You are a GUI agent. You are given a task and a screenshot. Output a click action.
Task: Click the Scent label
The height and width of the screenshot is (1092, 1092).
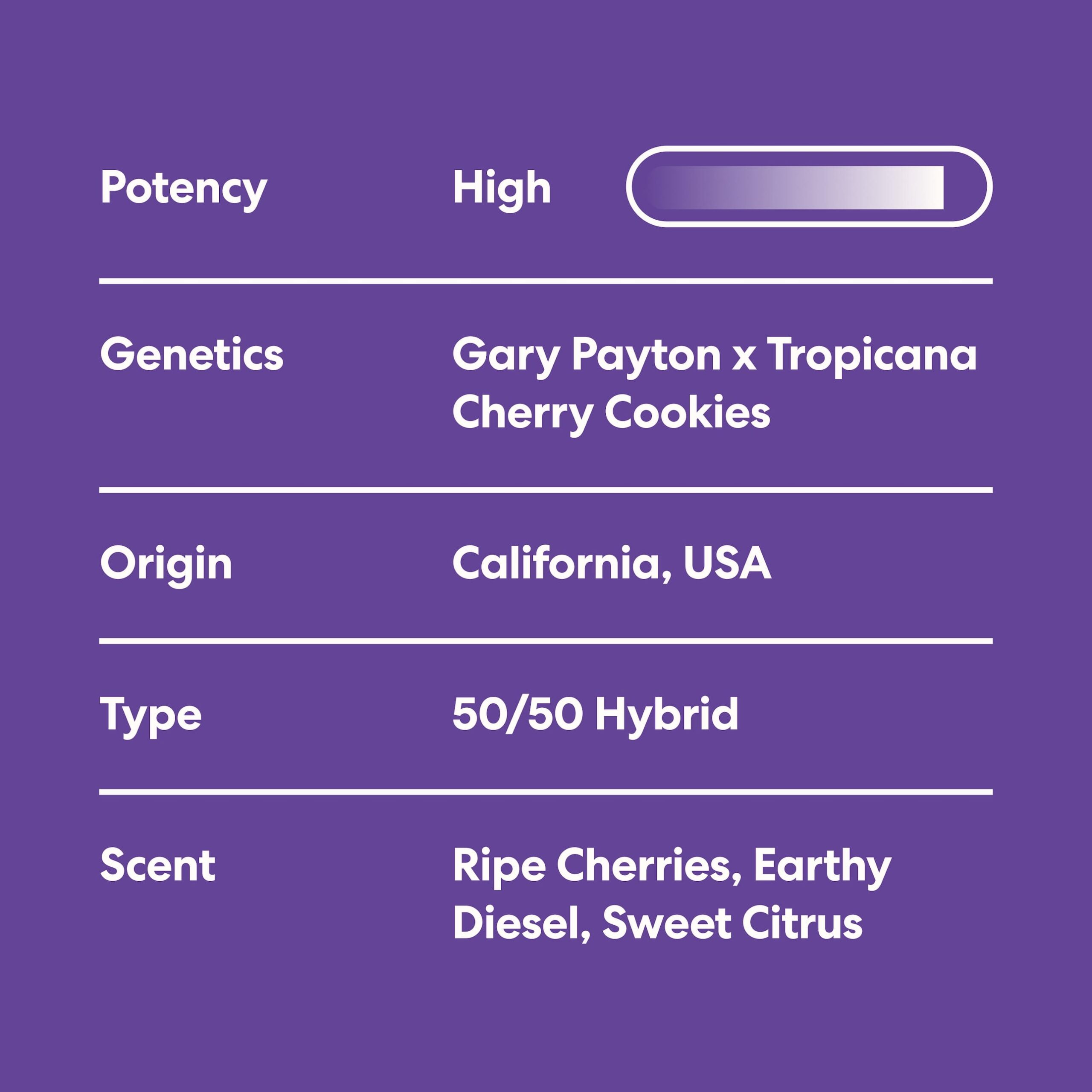tap(158, 865)
